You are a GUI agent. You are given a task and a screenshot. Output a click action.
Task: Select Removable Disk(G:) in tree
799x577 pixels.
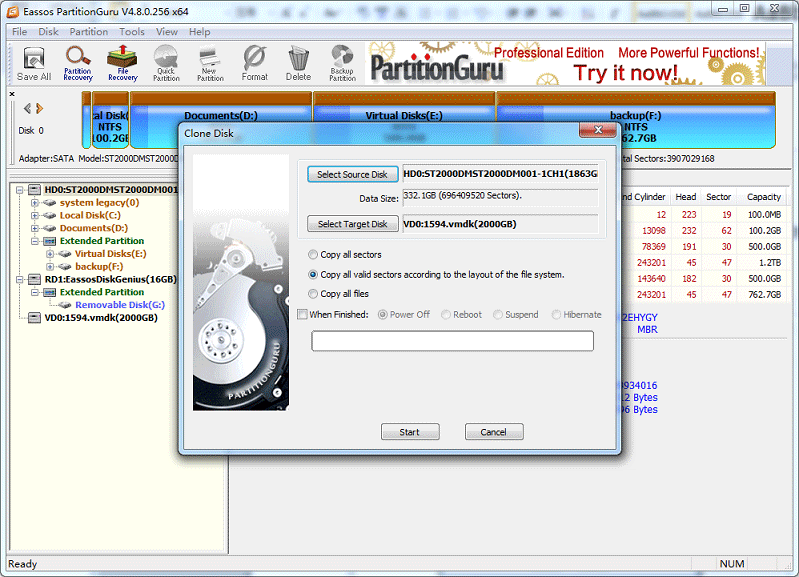[x=120, y=305]
